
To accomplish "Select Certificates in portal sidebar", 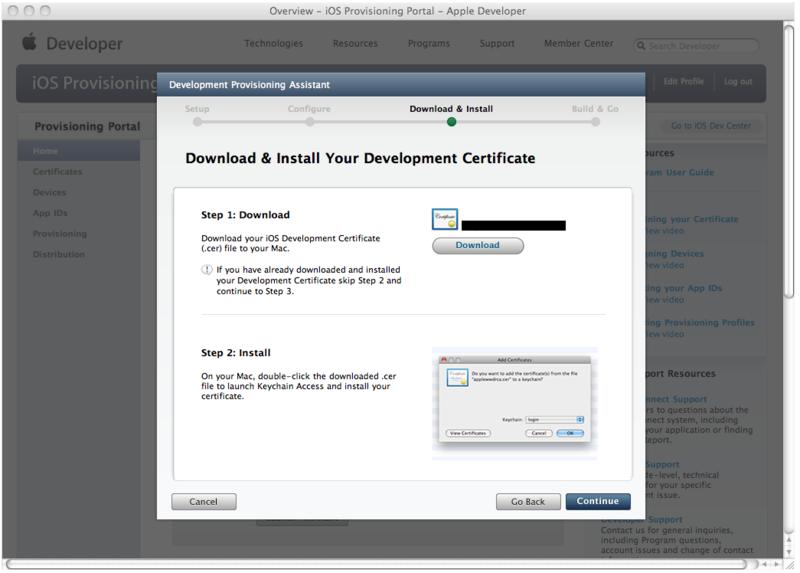I will click(58, 171).
